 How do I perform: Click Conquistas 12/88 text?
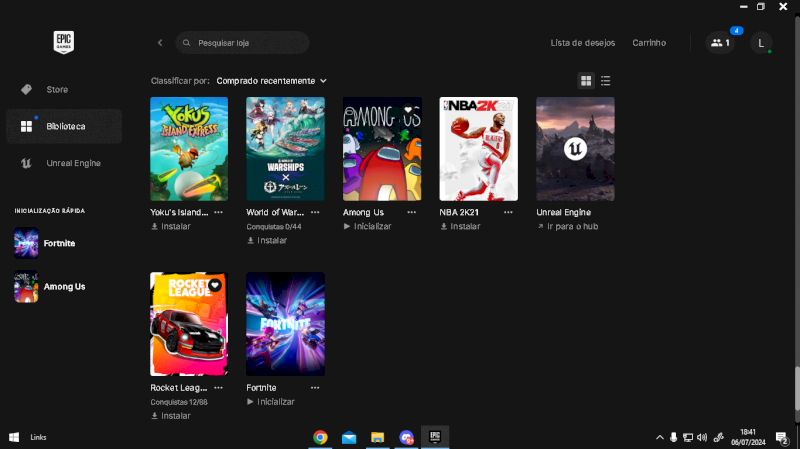click(x=179, y=402)
